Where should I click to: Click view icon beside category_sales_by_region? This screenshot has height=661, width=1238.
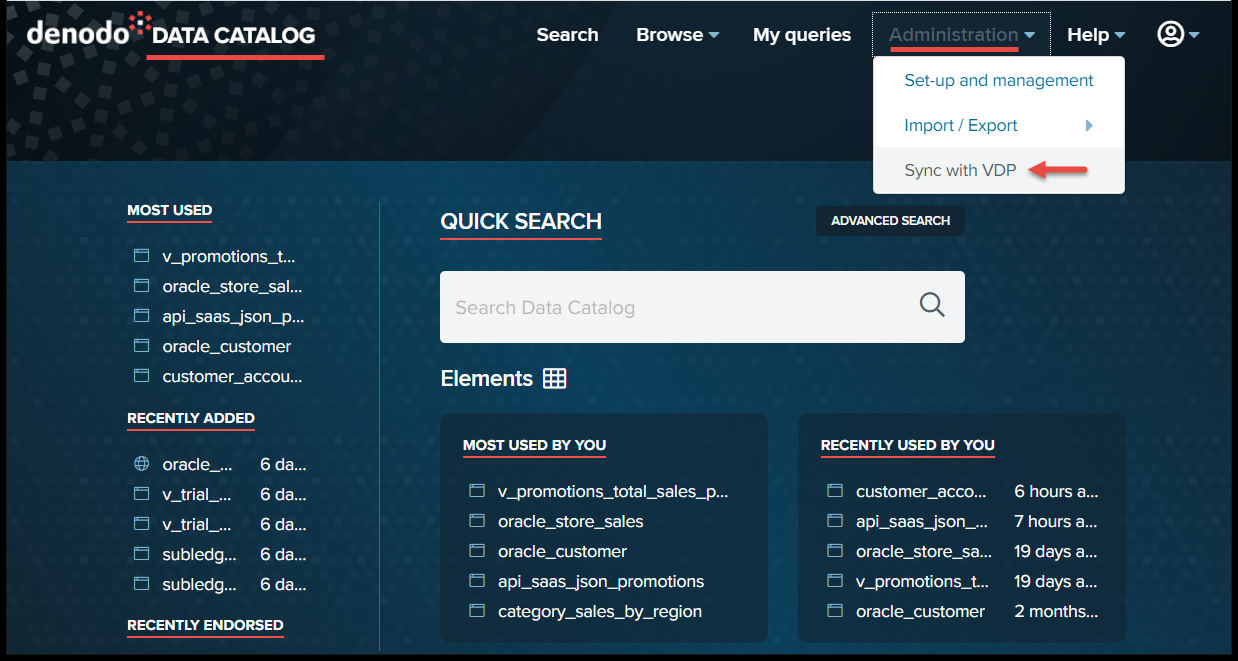(x=477, y=611)
